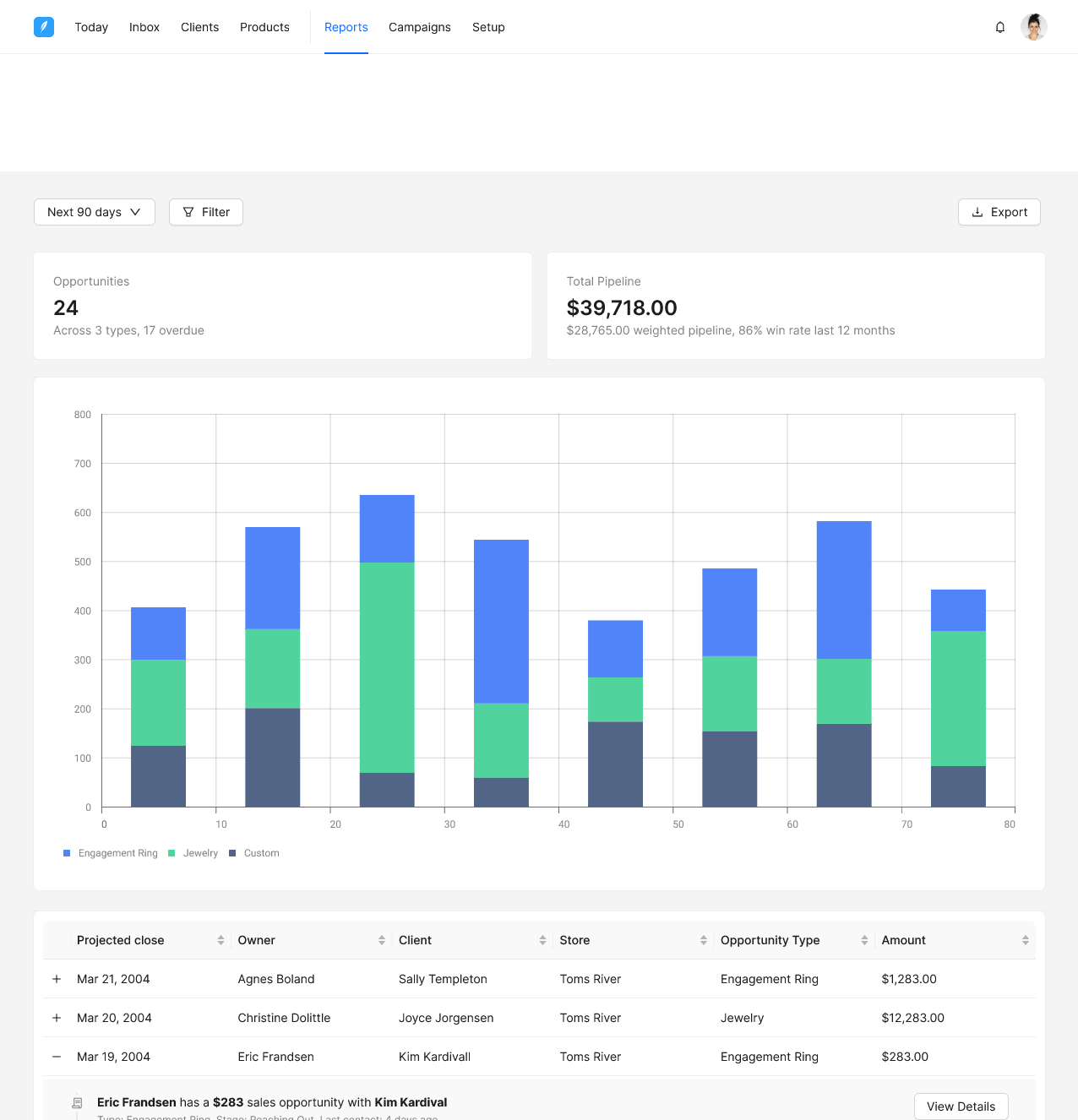1078x1120 pixels.
Task: Expand the Mar 20, 2004 row
Action: pyautogui.click(x=57, y=1018)
